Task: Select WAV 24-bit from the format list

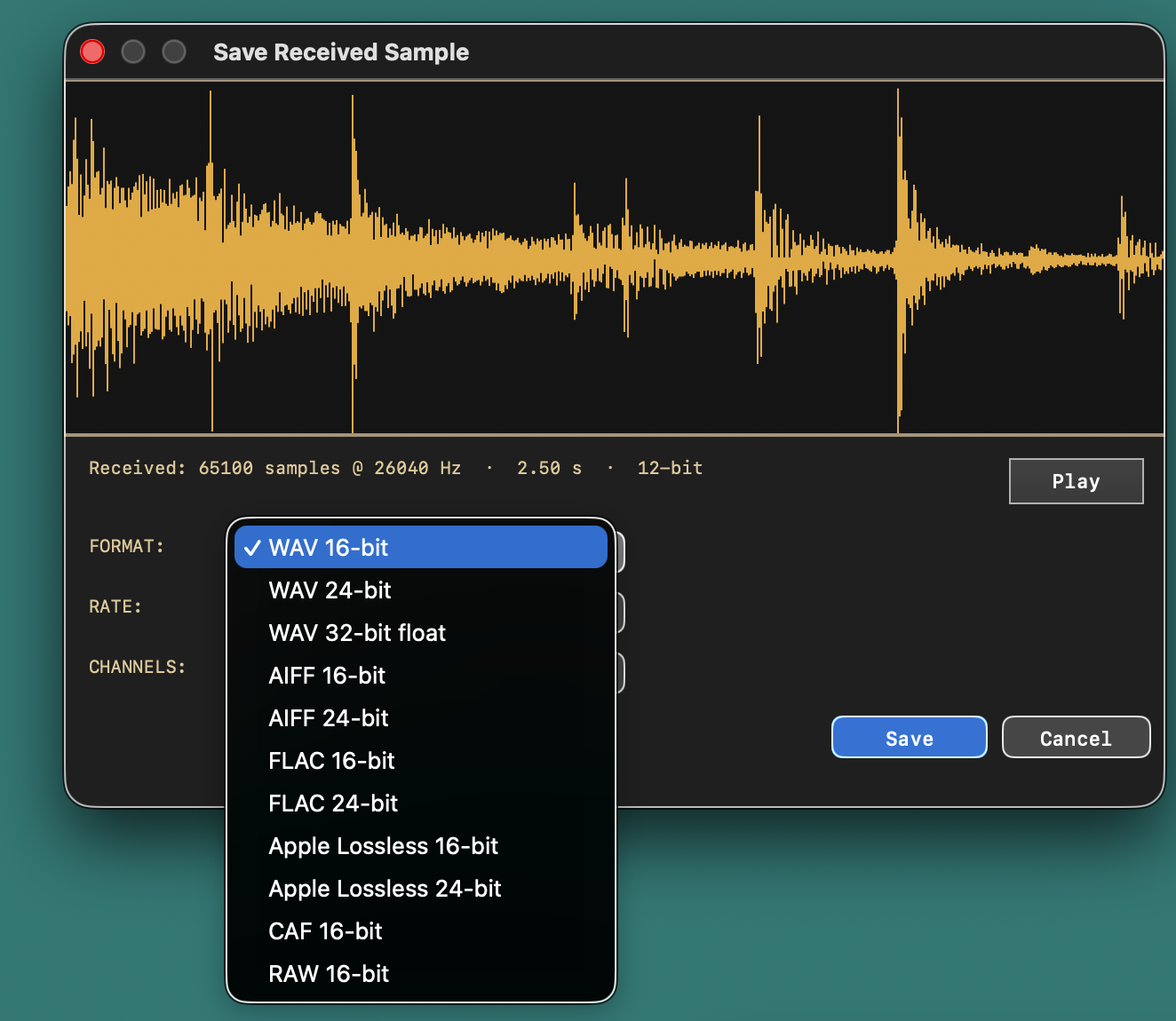Action: [x=421, y=590]
